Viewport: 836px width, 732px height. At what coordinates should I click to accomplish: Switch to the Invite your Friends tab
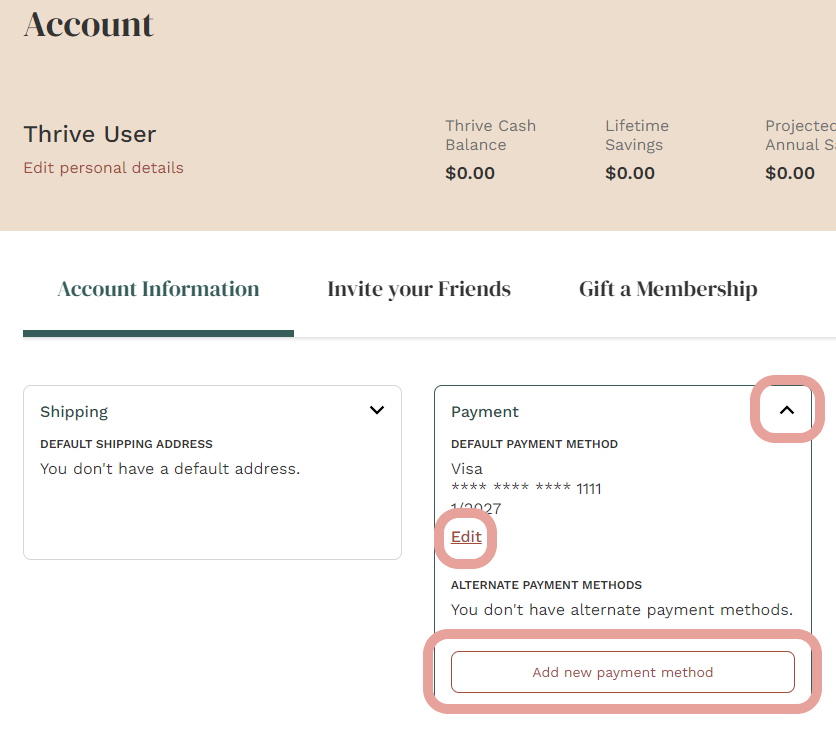[x=419, y=289]
